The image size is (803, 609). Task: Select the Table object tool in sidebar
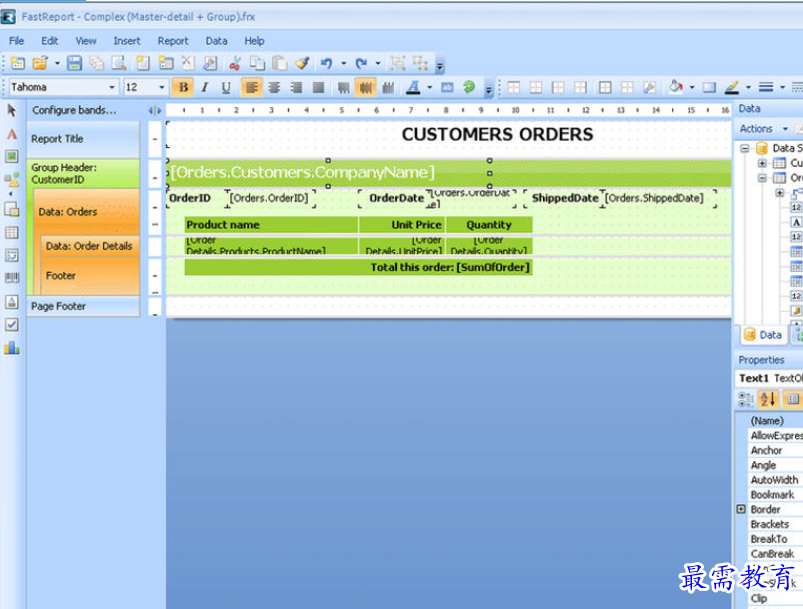12,233
